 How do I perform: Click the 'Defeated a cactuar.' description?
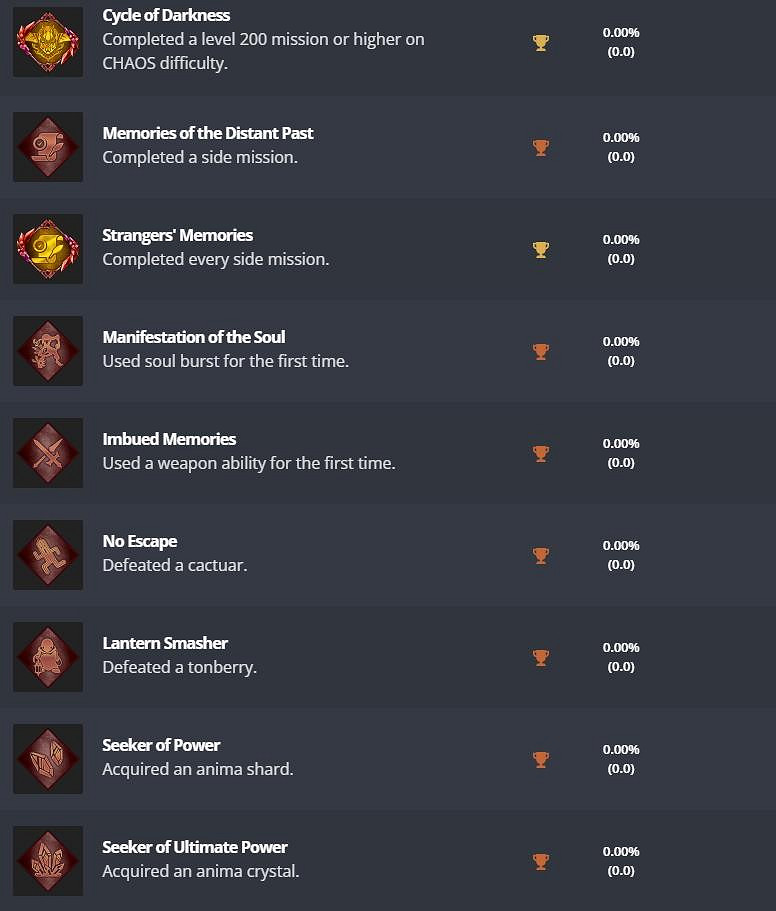pos(174,565)
